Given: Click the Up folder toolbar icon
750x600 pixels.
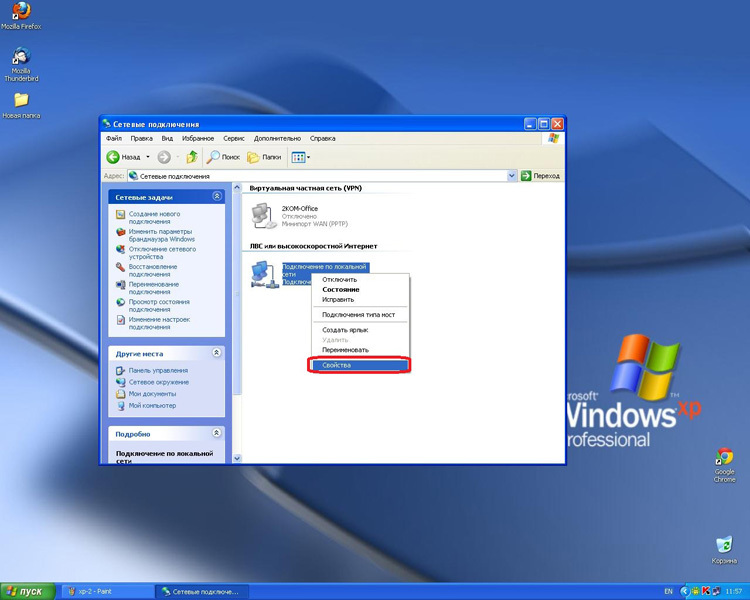Looking at the screenshot, I should [192, 157].
